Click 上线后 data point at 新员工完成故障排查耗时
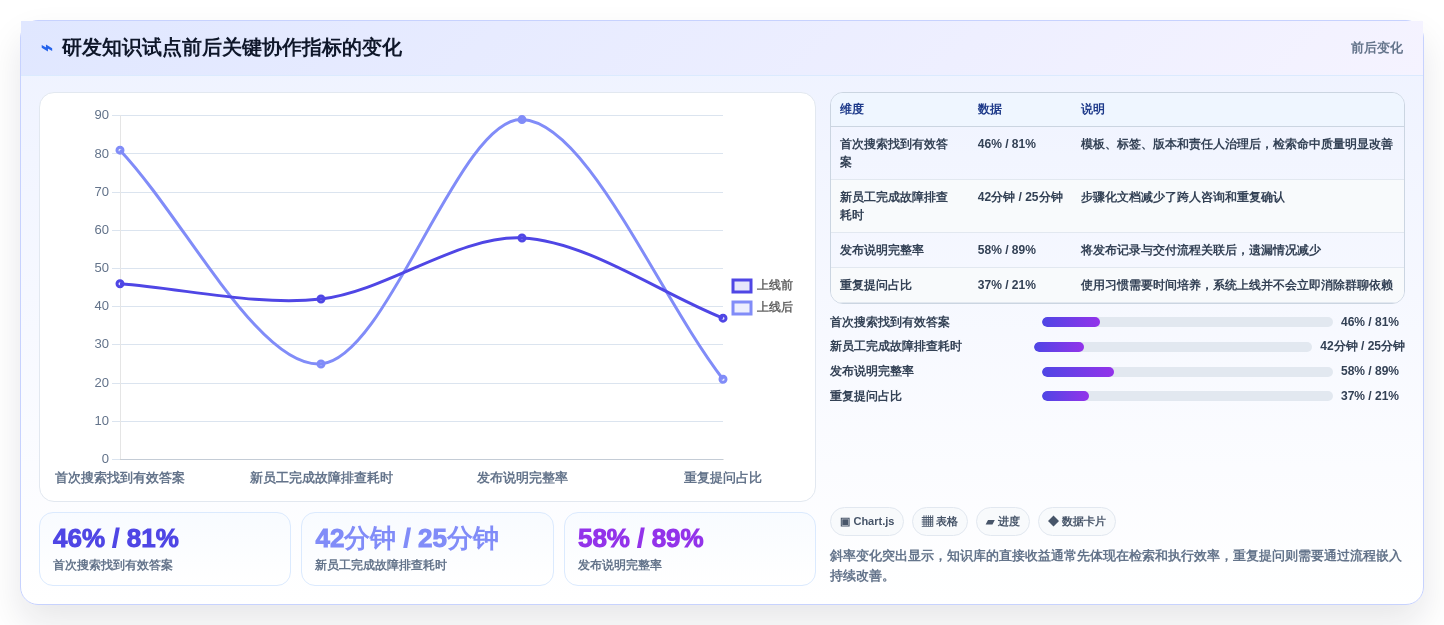 click(321, 364)
